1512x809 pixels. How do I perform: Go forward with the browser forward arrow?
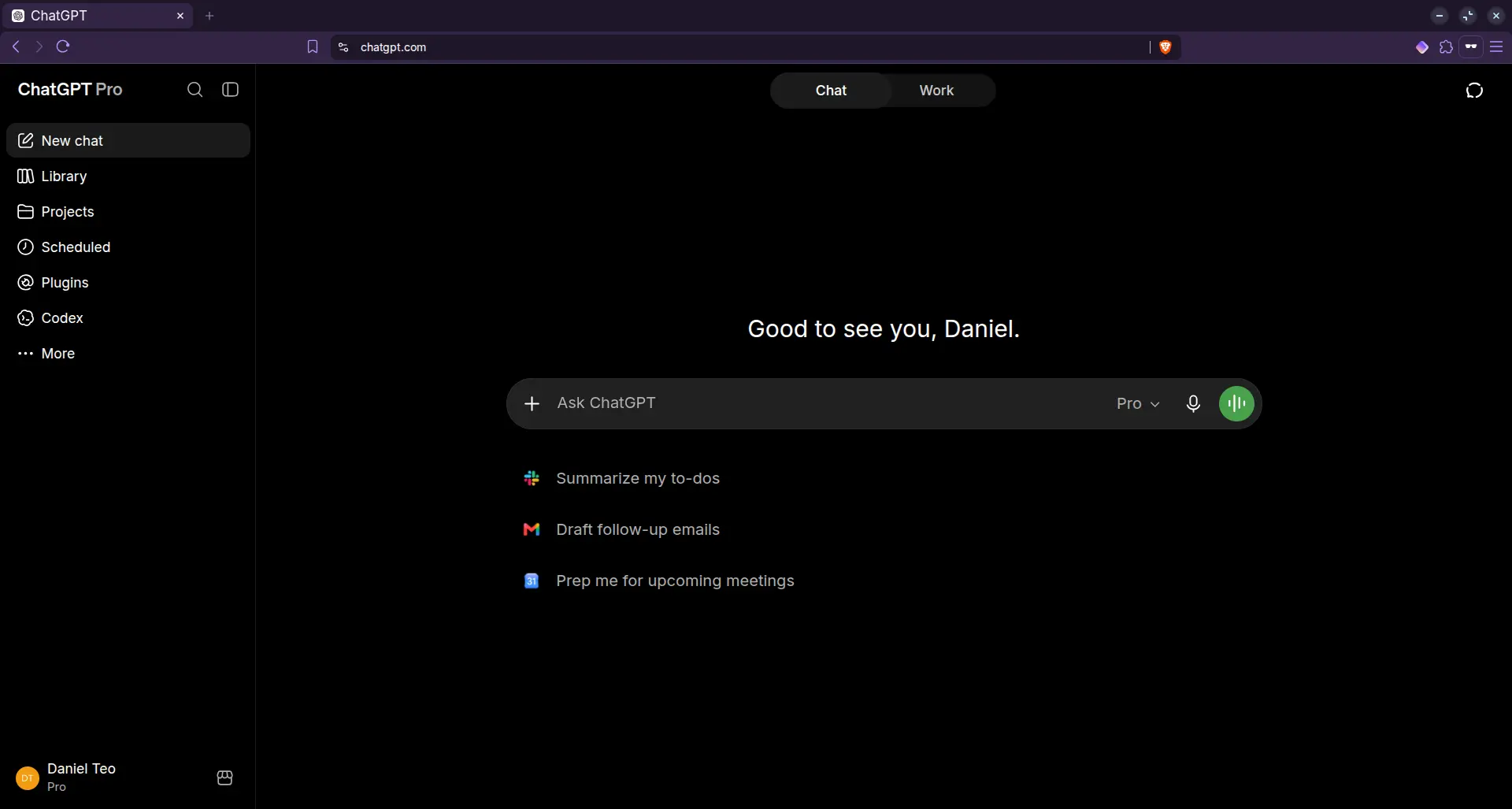[x=39, y=46]
